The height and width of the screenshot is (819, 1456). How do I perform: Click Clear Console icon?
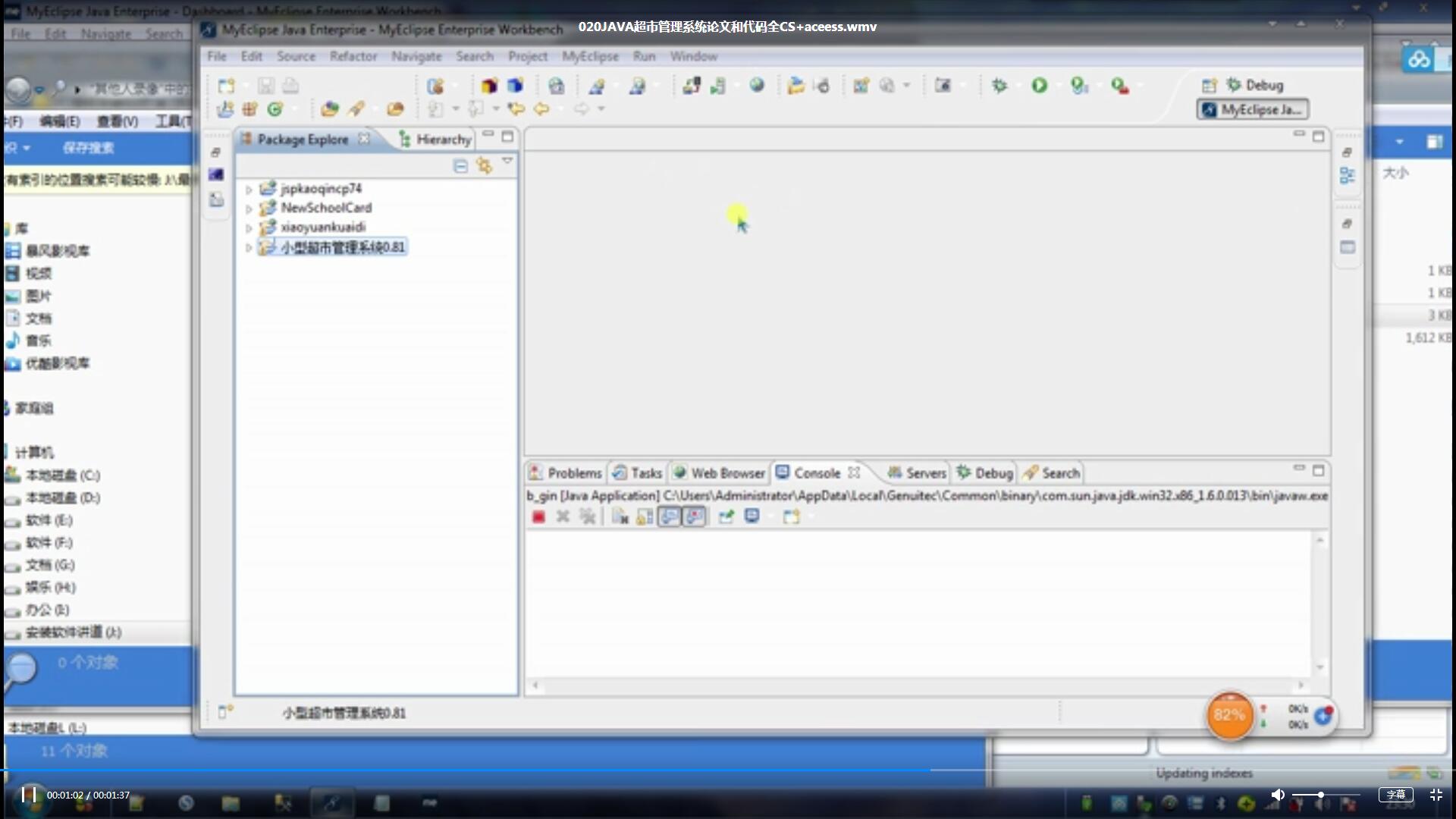click(620, 517)
